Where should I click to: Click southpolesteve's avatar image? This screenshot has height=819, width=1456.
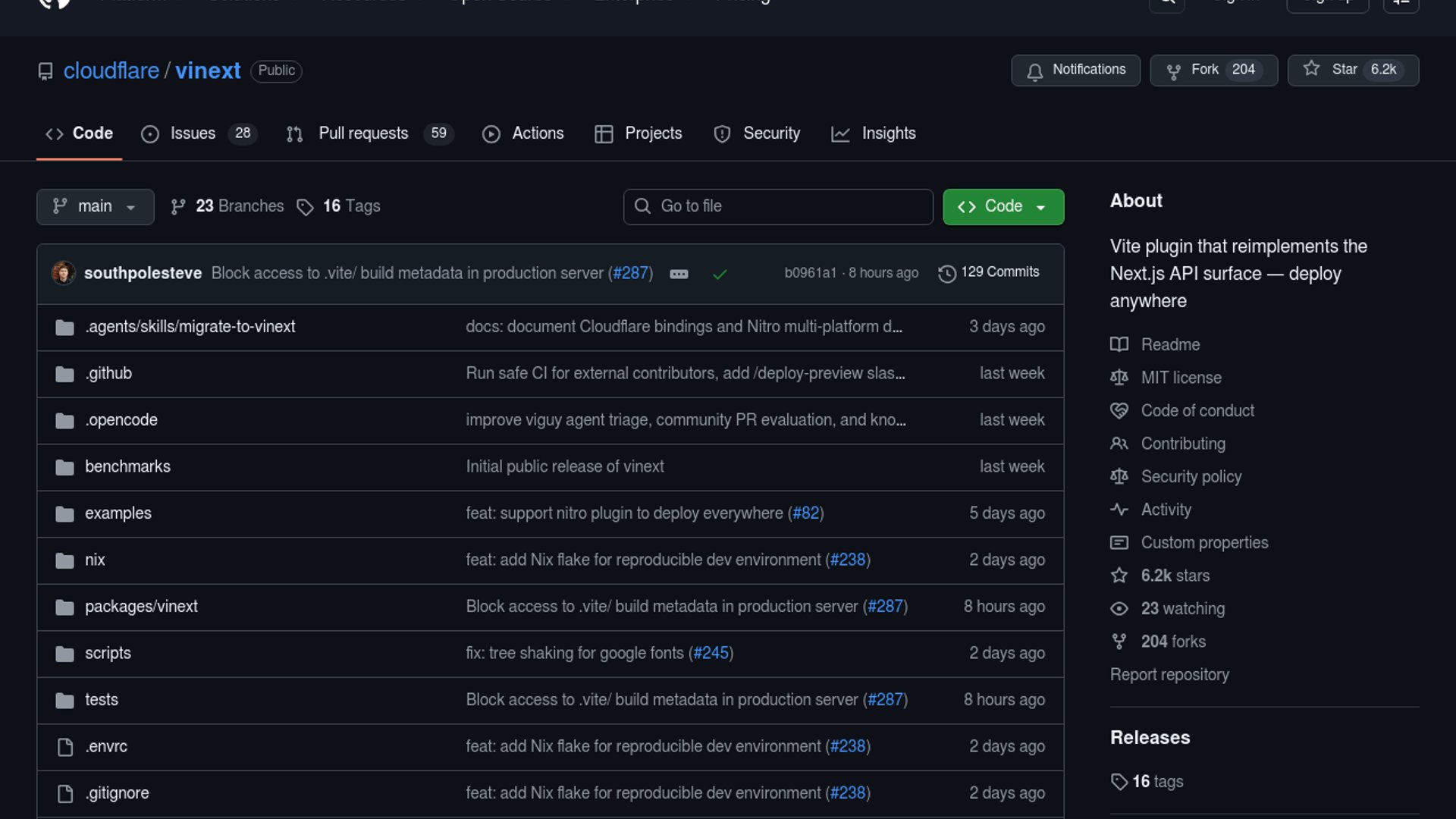pos(63,272)
